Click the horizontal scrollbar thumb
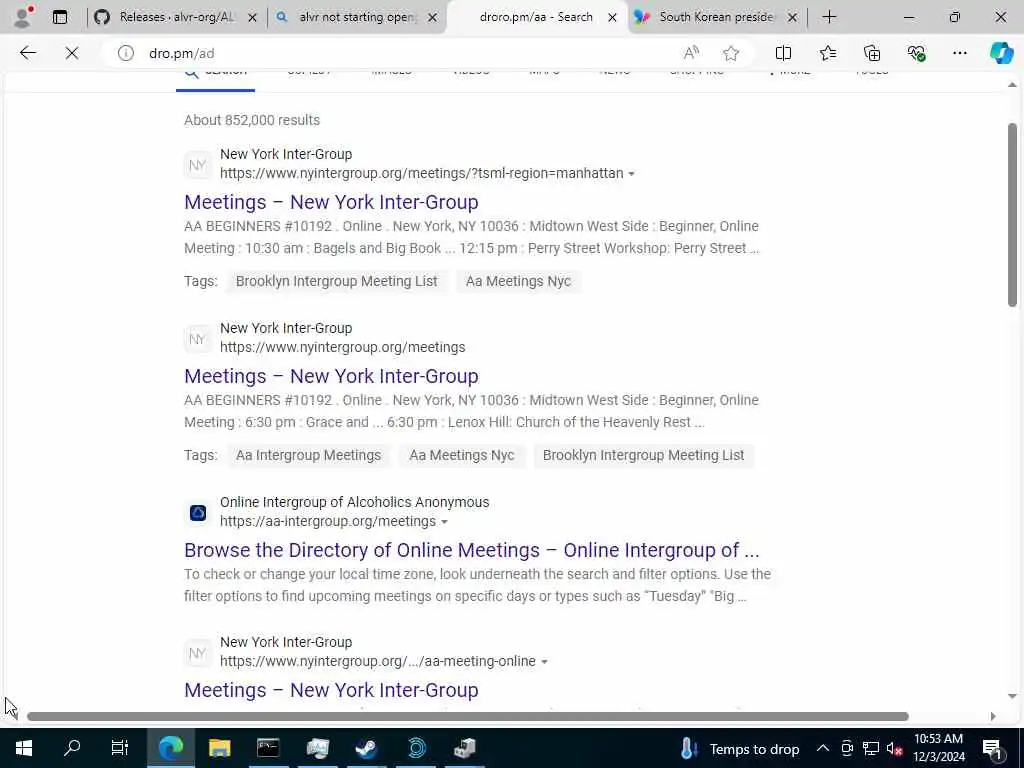This screenshot has width=1024, height=768. [468, 716]
